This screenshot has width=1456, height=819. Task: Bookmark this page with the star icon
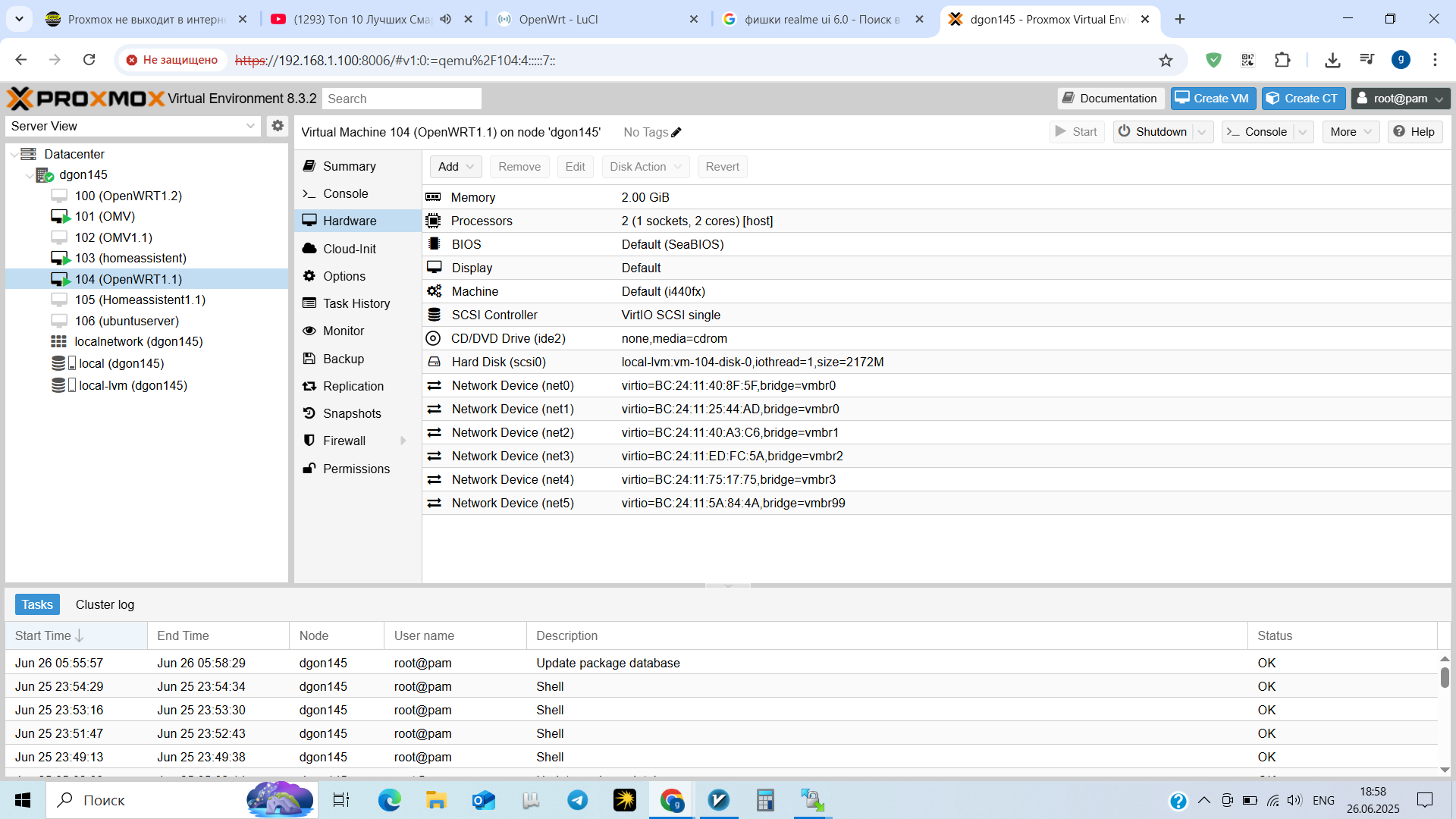(1166, 60)
